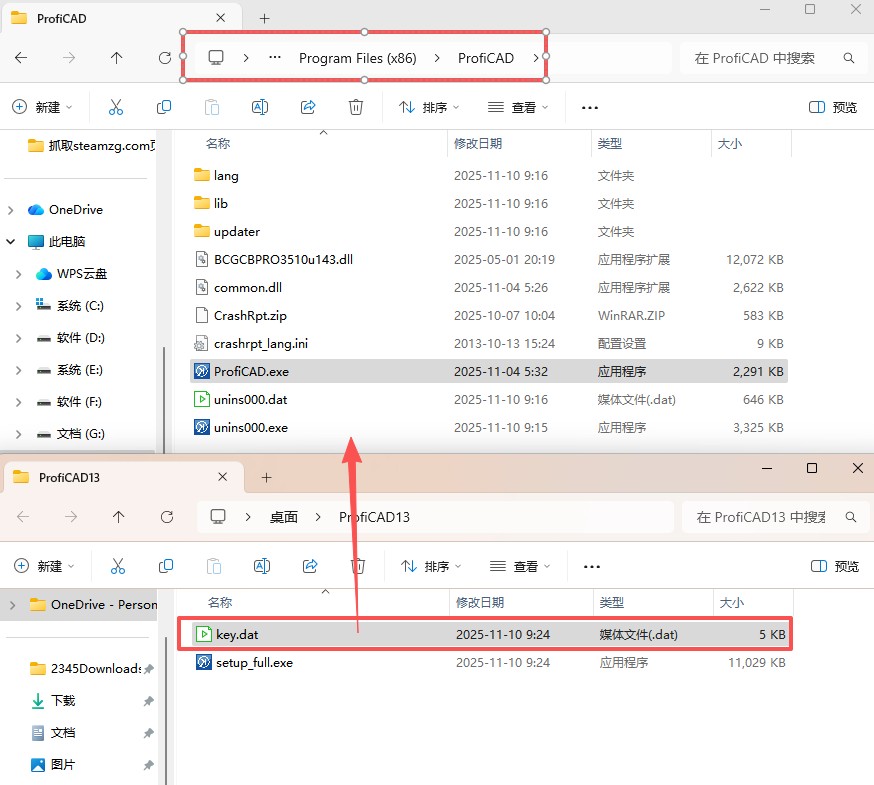Click the Rename icon in top window toolbar
874x785 pixels.
tap(260, 107)
